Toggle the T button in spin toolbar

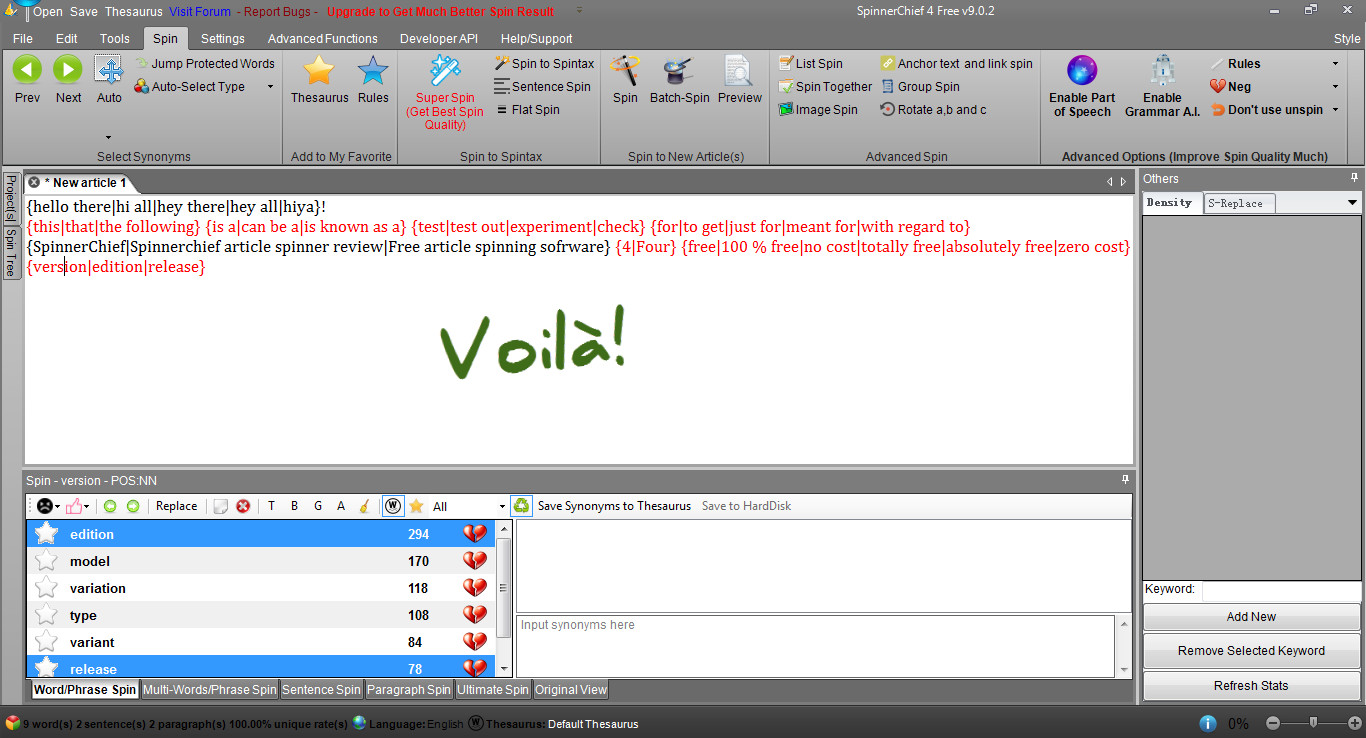point(271,506)
